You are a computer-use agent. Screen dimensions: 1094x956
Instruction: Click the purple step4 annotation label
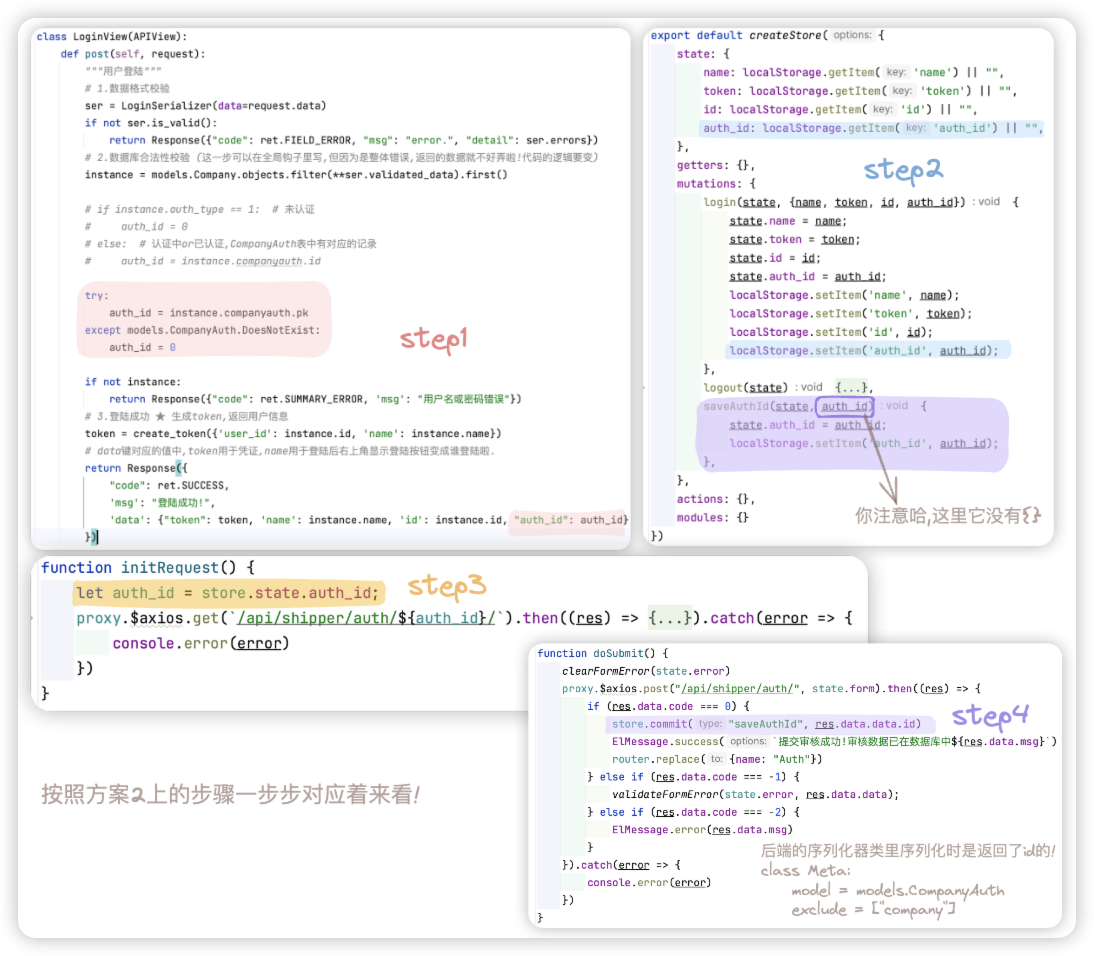click(989, 716)
